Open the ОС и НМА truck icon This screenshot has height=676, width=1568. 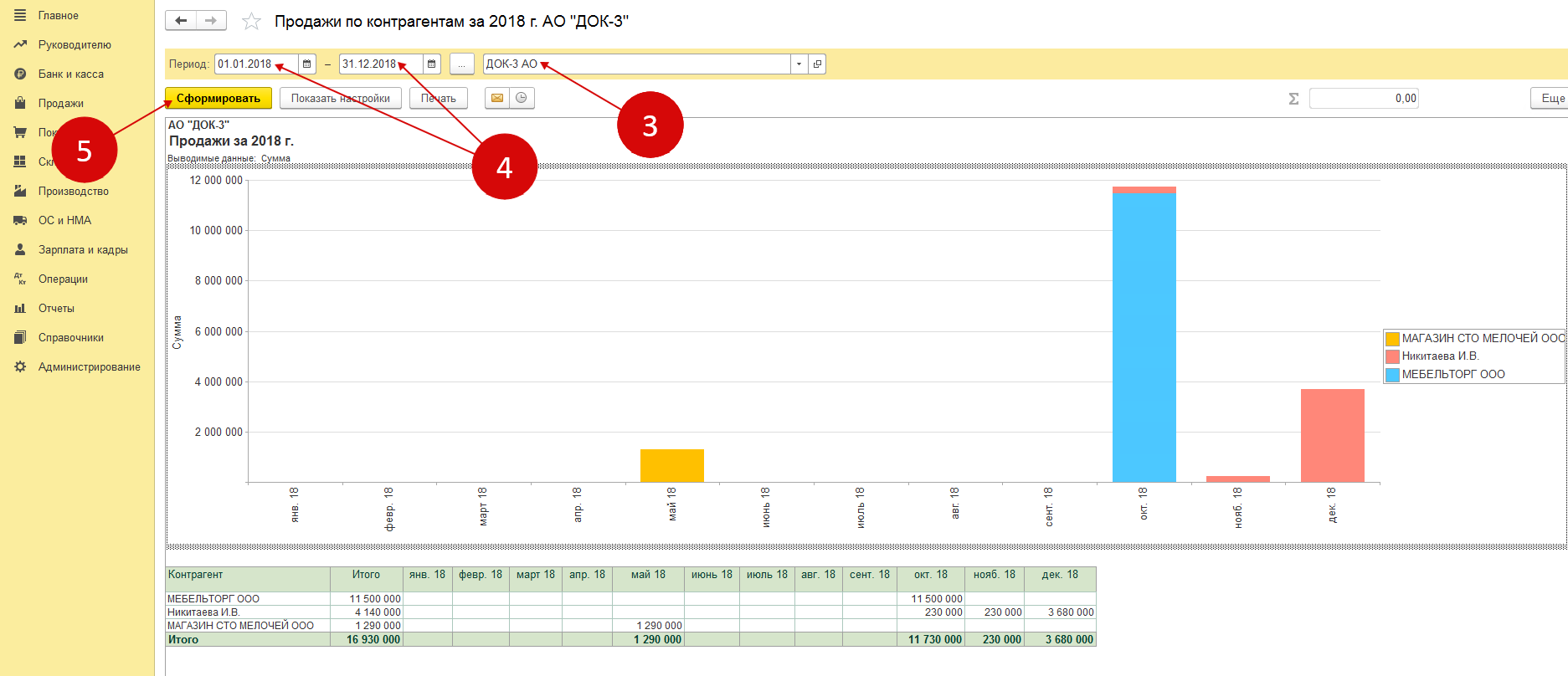(20, 220)
